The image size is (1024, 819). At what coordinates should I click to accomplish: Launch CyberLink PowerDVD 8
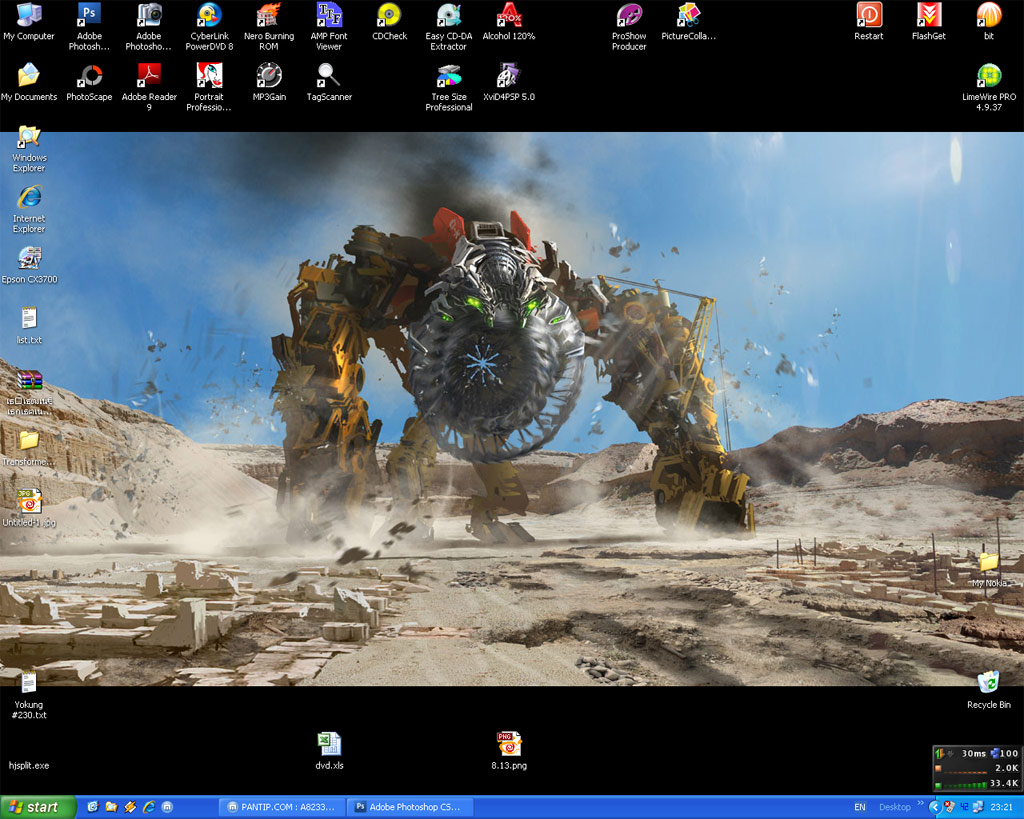[x=209, y=26]
